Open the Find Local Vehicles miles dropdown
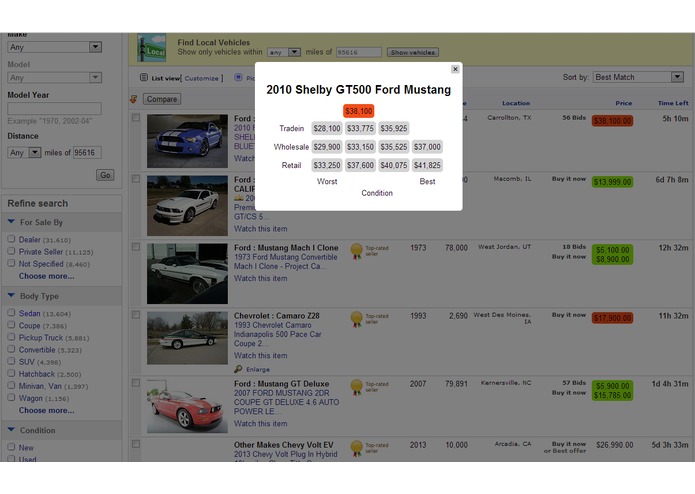This screenshot has width=695, height=494. coord(284,52)
